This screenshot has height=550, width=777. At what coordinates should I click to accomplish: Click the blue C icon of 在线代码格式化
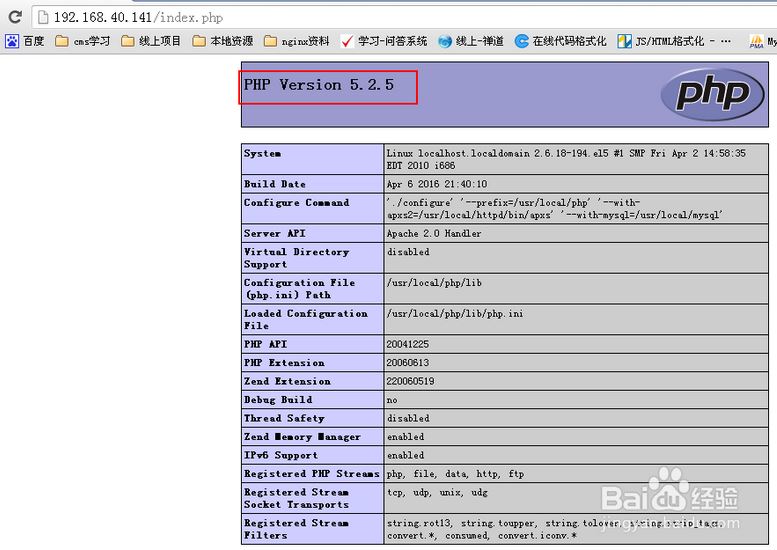coord(521,41)
